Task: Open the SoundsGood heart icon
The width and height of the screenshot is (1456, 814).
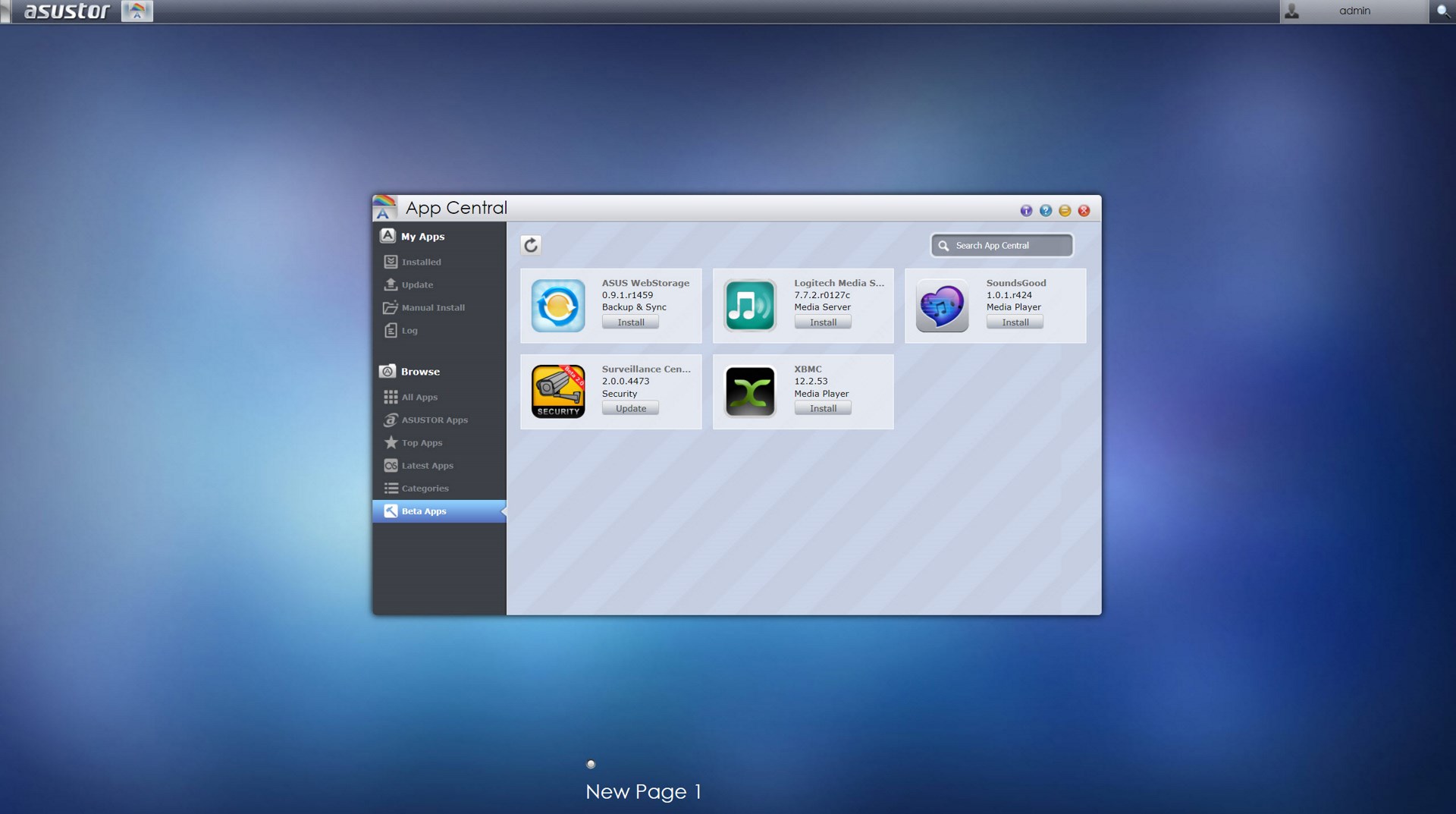Action: [942, 306]
